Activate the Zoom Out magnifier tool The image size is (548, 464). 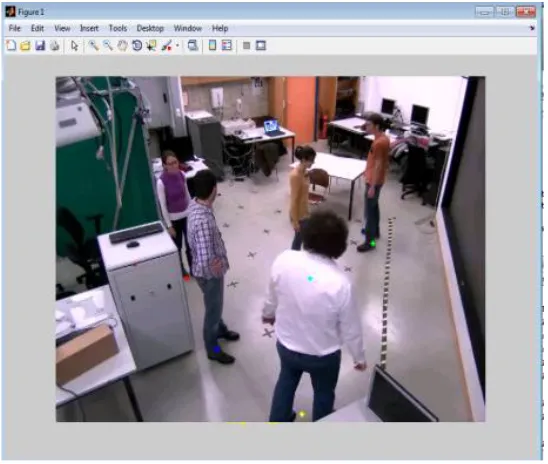tap(108, 45)
